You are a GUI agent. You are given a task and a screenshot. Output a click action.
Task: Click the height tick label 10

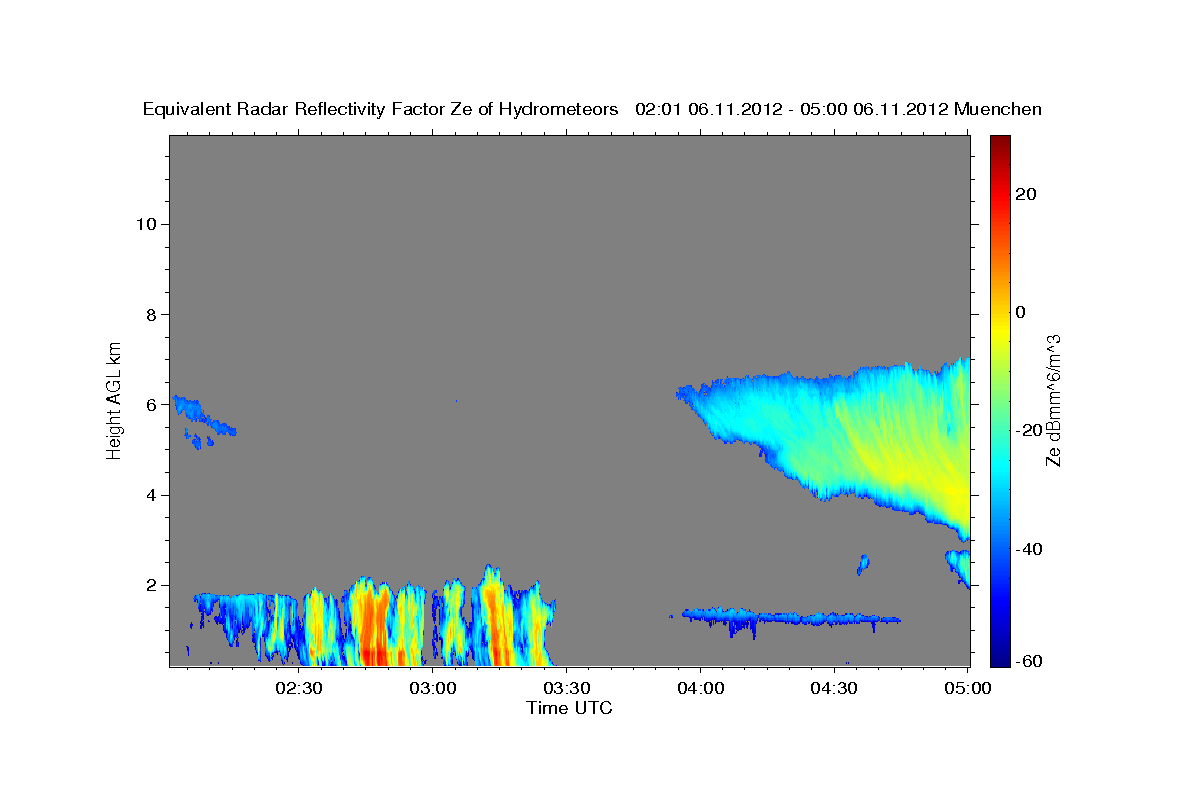[x=145, y=224]
